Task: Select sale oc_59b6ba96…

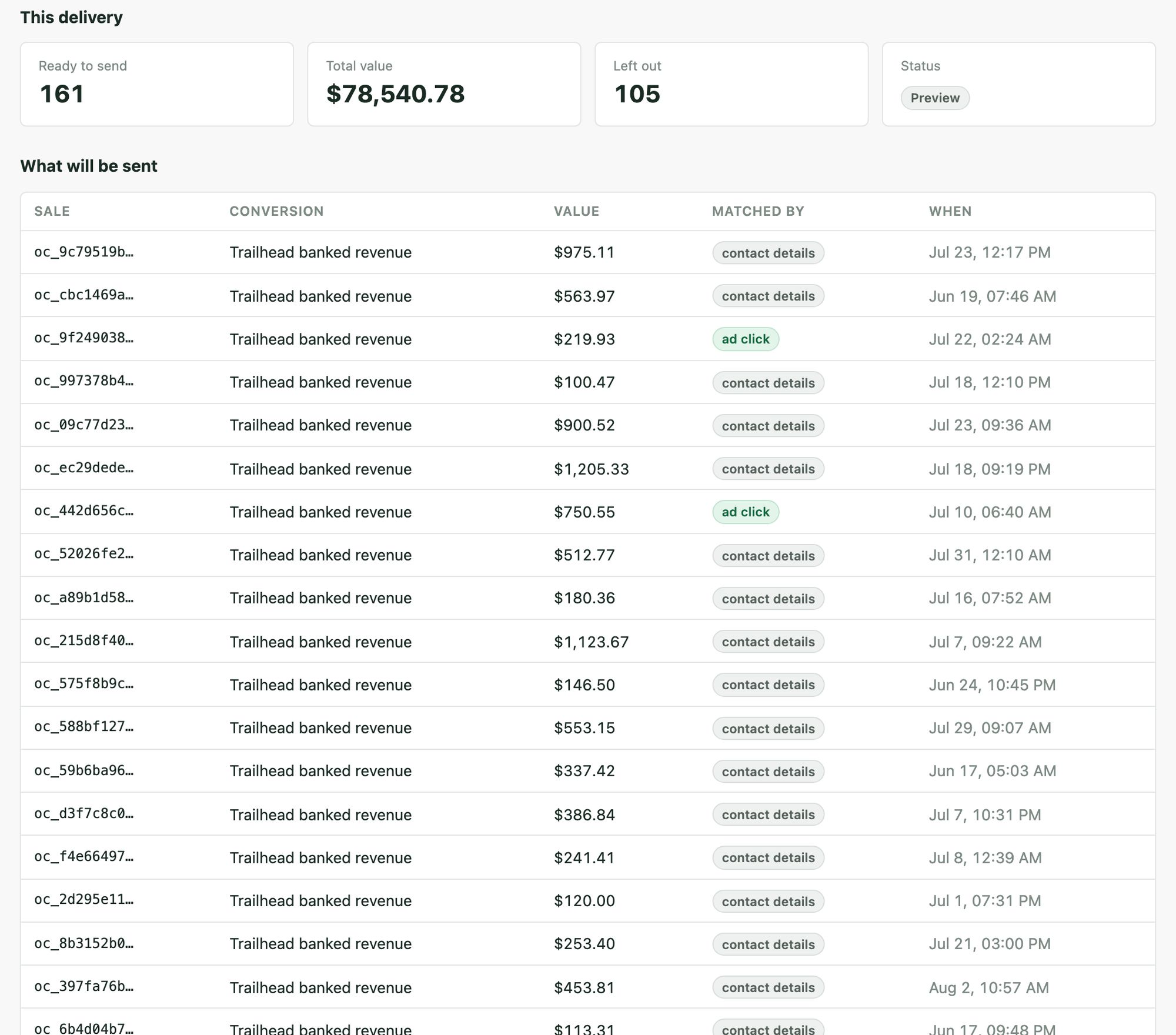Action: [84, 770]
